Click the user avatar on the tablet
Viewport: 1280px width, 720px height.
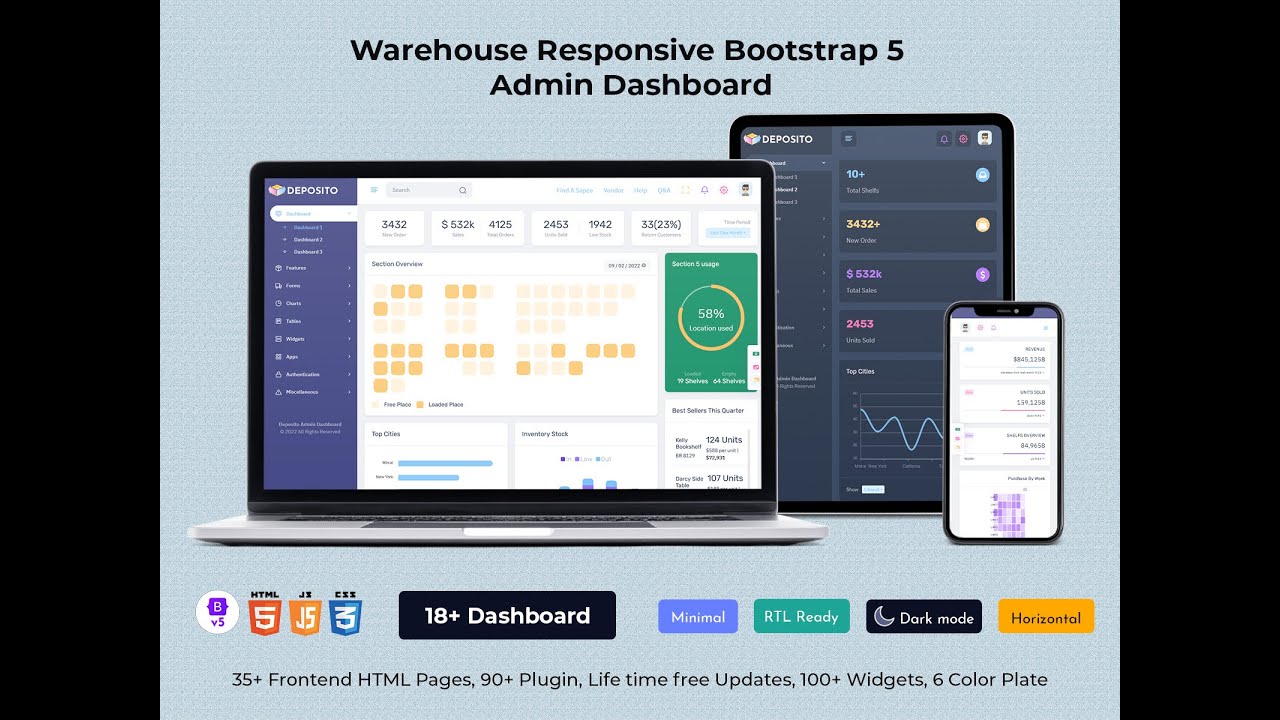point(985,139)
